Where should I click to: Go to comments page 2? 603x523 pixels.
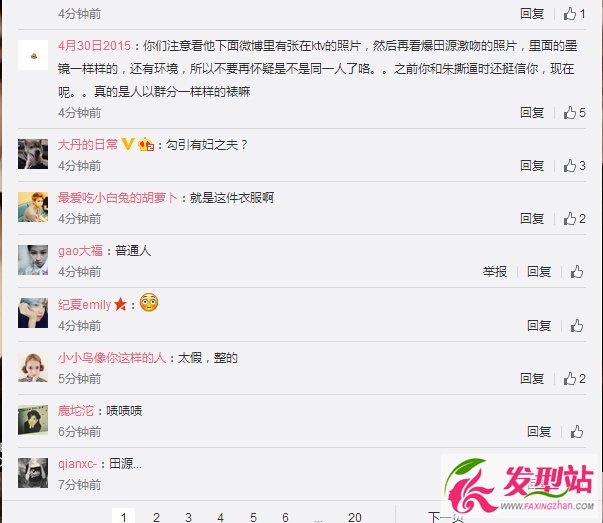click(156, 517)
